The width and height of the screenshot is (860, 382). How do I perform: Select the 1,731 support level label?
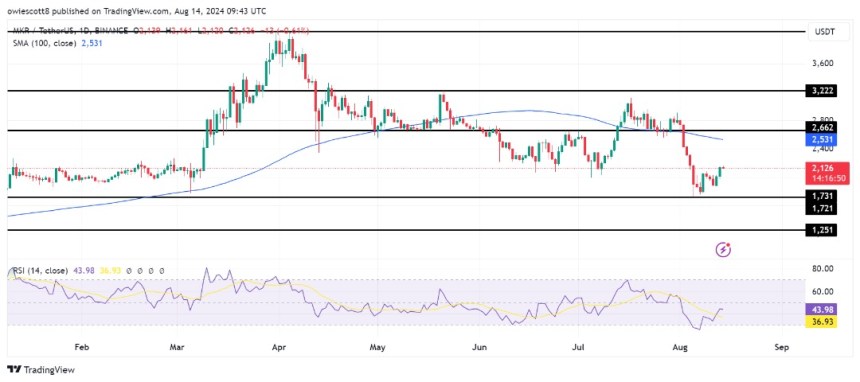[821, 196]
